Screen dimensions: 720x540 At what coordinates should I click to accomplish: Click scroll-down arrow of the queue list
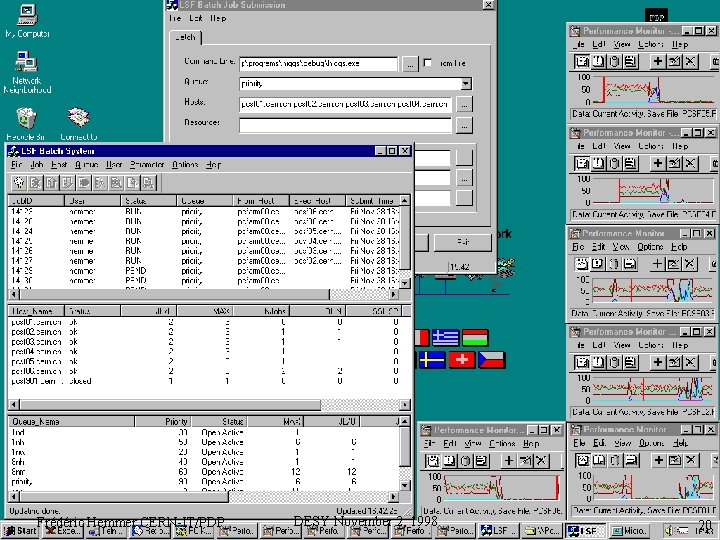pyautogui.click(x=405, y=485)
